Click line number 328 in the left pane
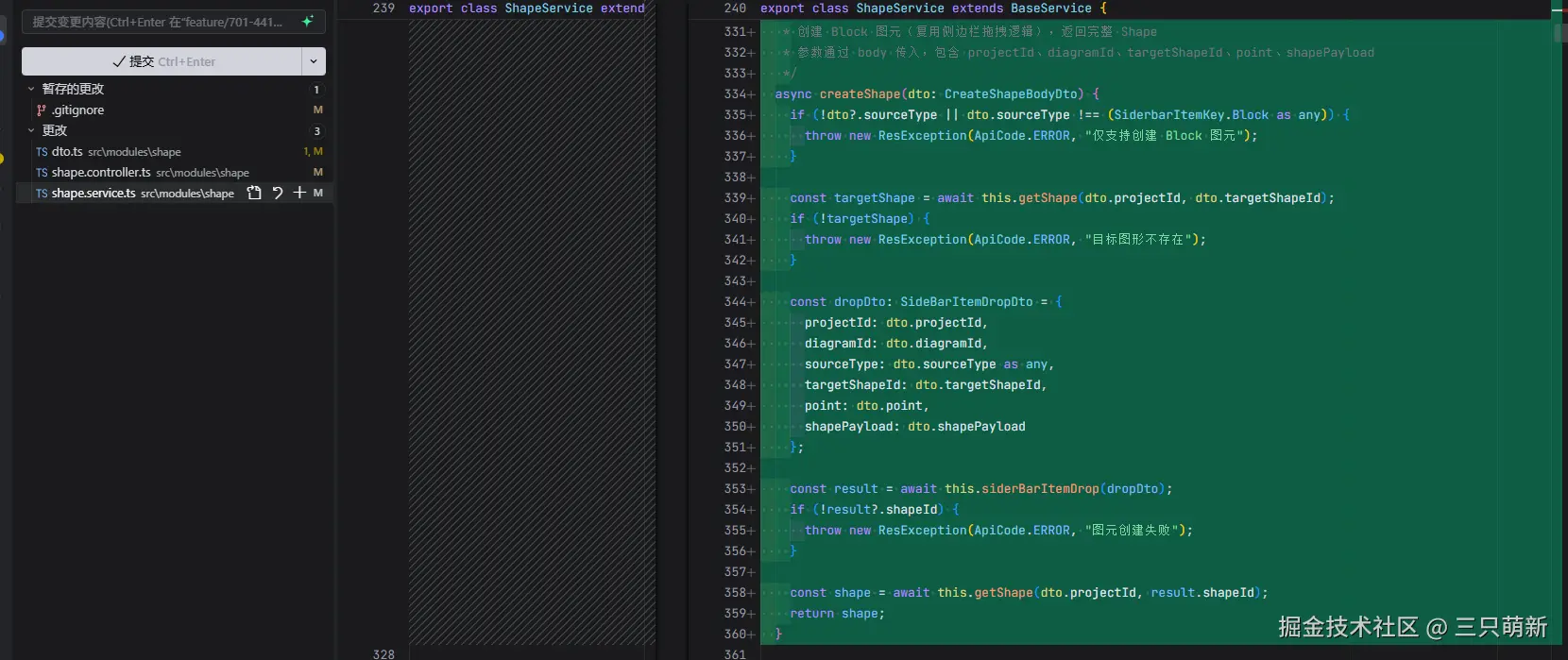This screenshot has height=660, width=1568. 383,653
